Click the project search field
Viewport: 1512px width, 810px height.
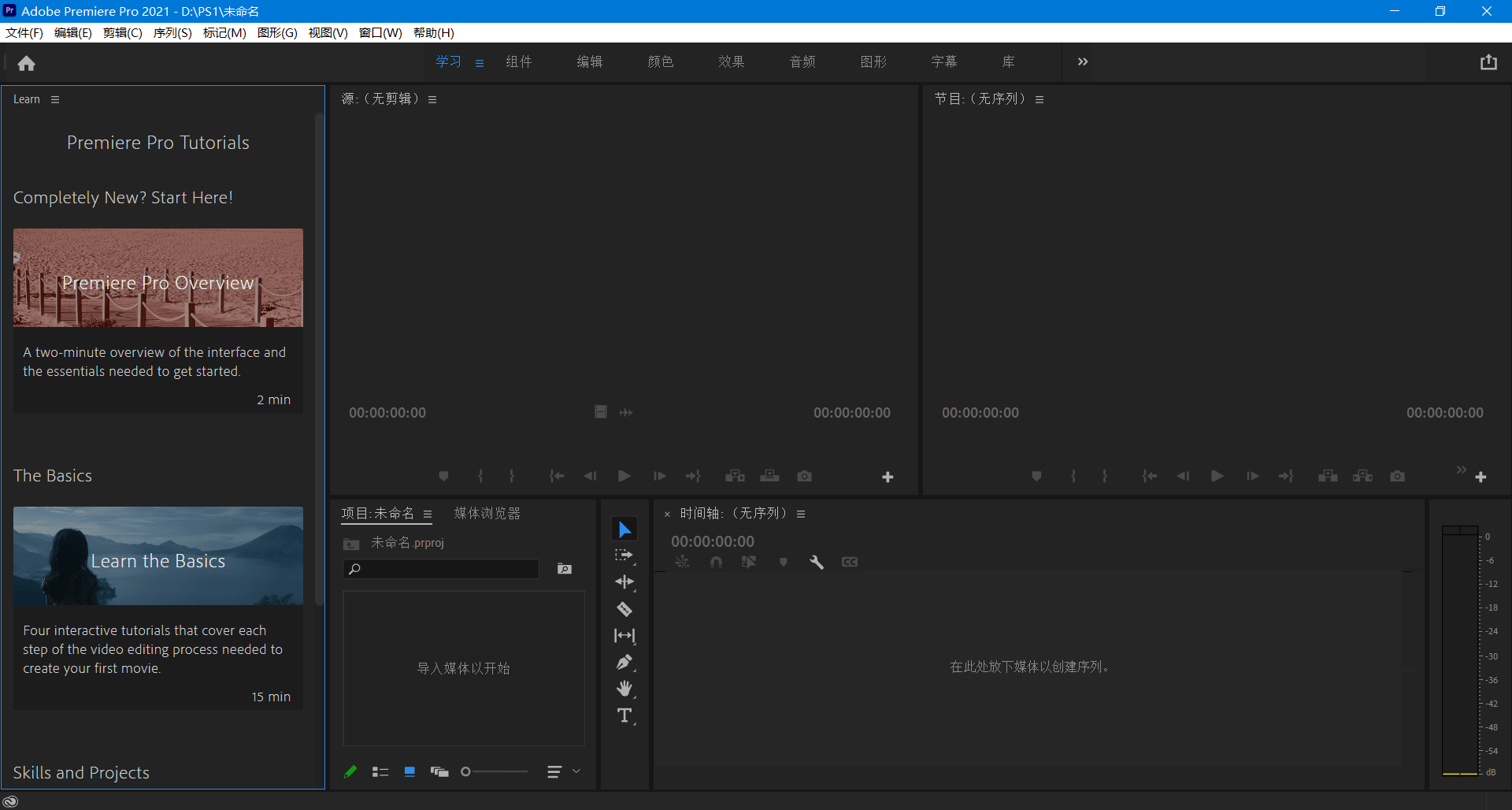coord(441,569)
